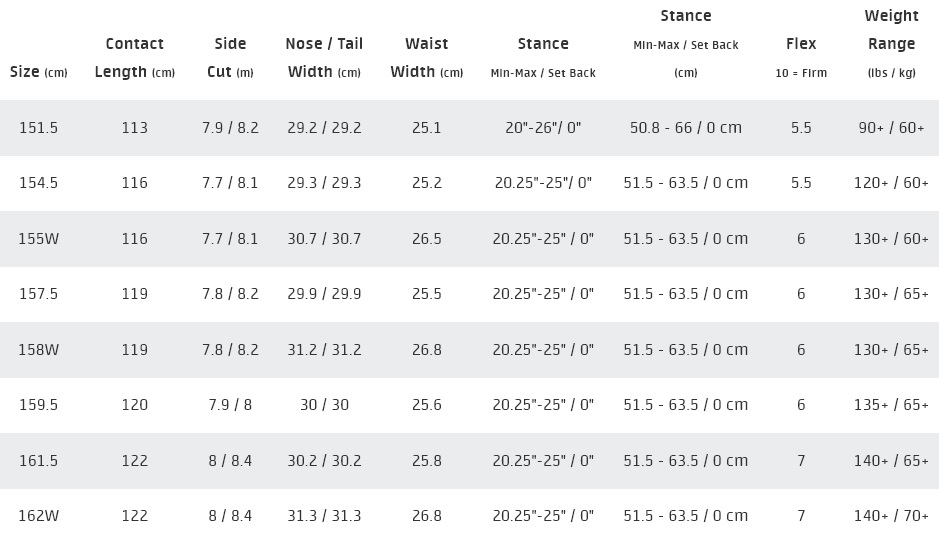The image size is (939, 535).
Task: Click the 7.9 / 8 side cut value
Action: 230,405
